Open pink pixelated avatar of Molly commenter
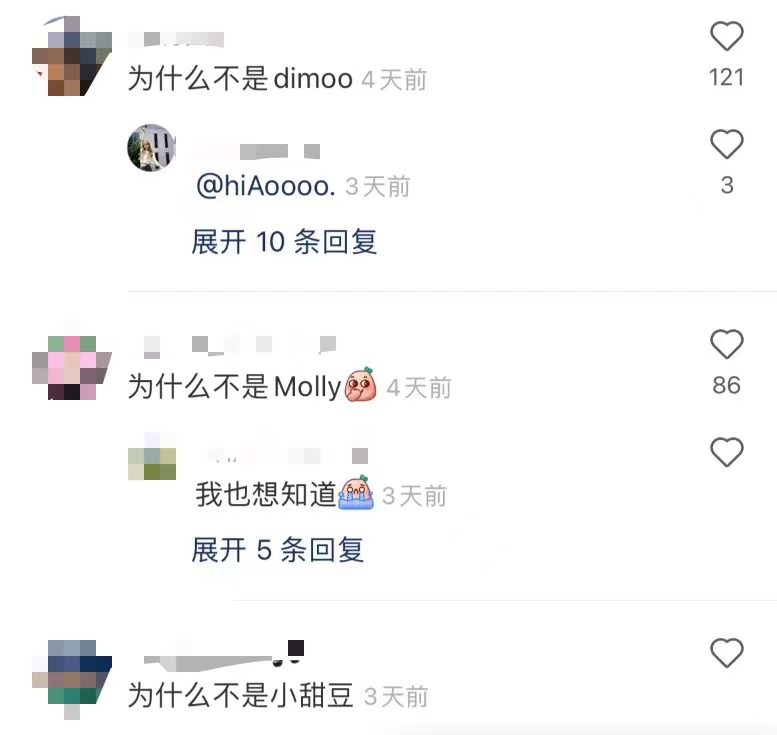 tap(72, 368)
